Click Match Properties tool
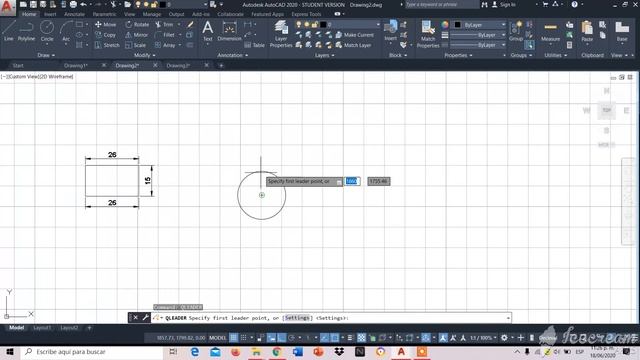This screenshot has width=640, height=360. point(428,34)
